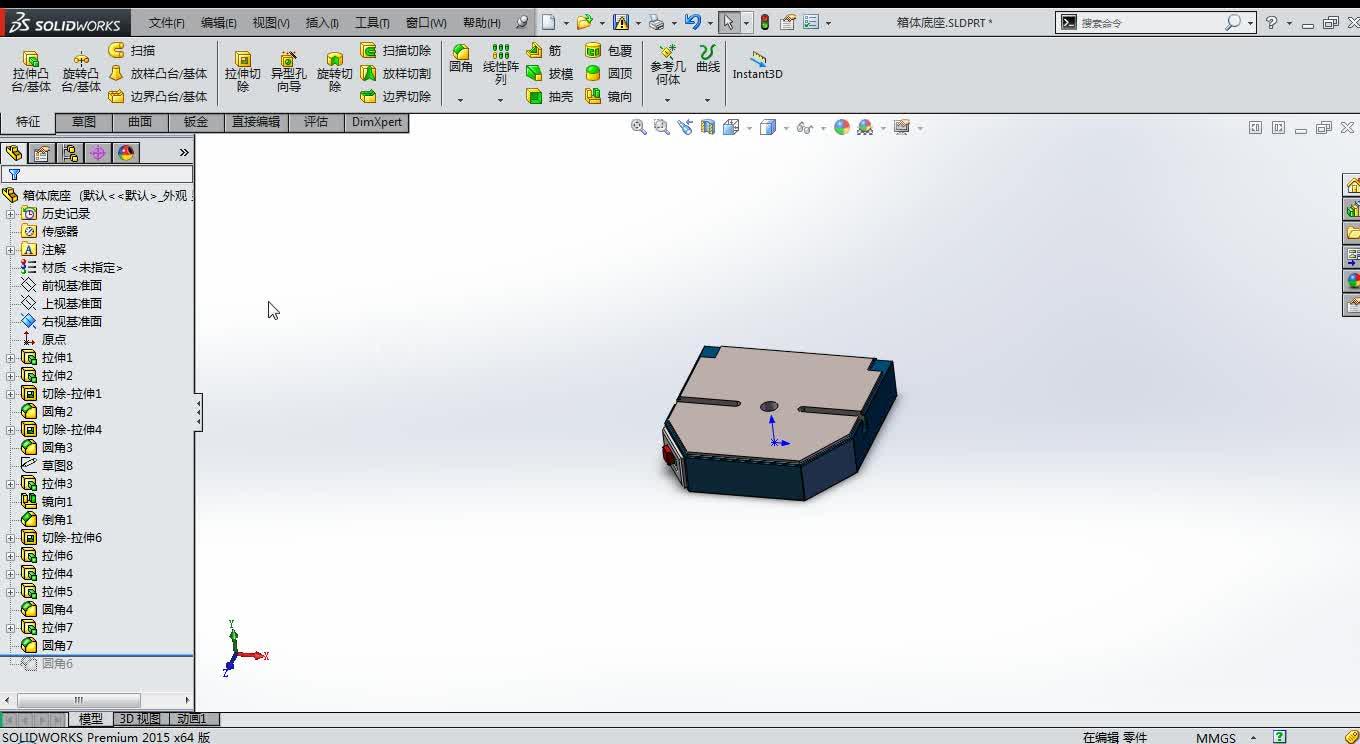Image resolution: width=1360 pixels, height=744 pixels.
Task: Click the feature tree filter icon
Action: (x=14, y=174)
